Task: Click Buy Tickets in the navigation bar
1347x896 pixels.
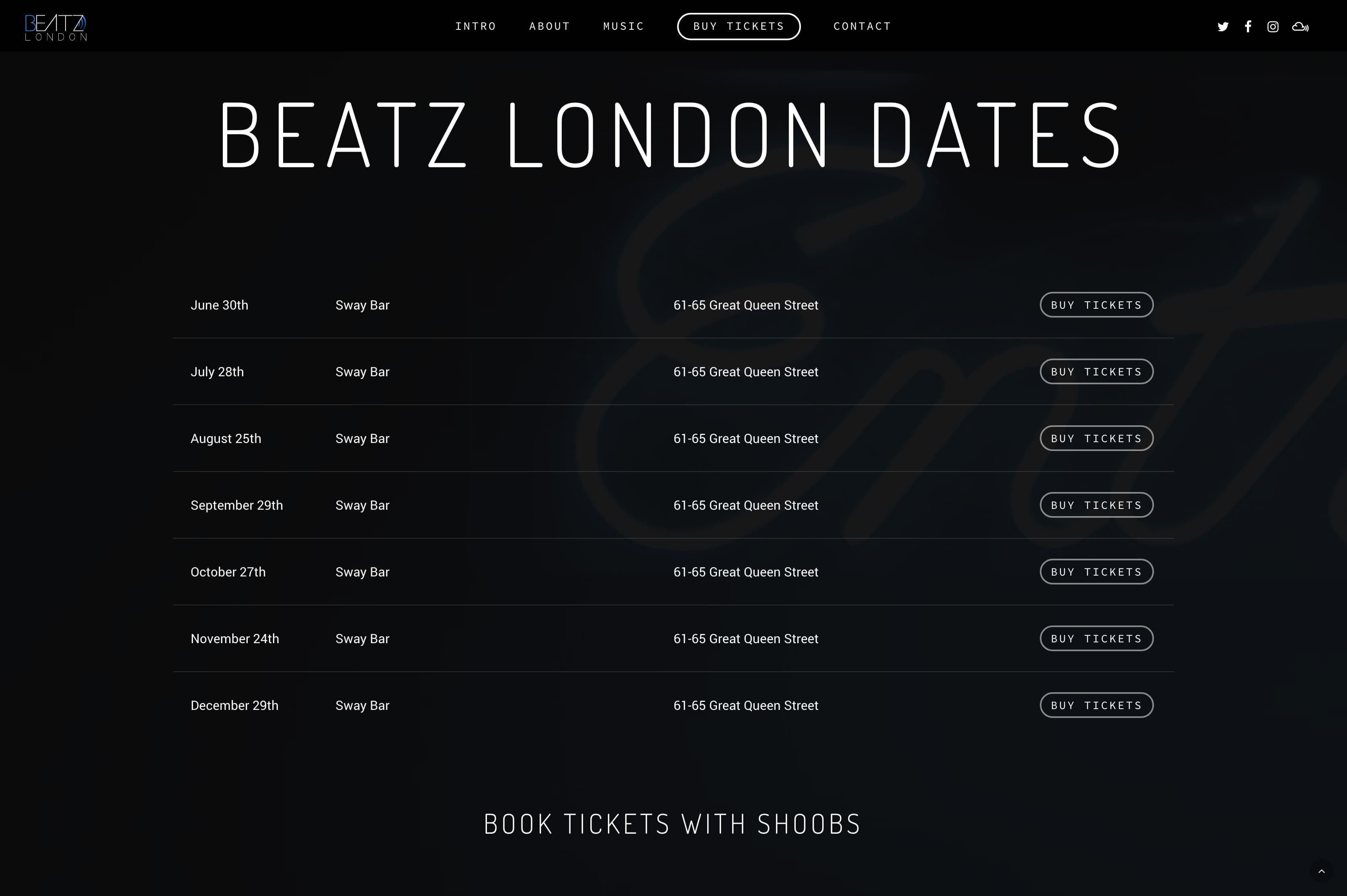Action: [738, 26]
